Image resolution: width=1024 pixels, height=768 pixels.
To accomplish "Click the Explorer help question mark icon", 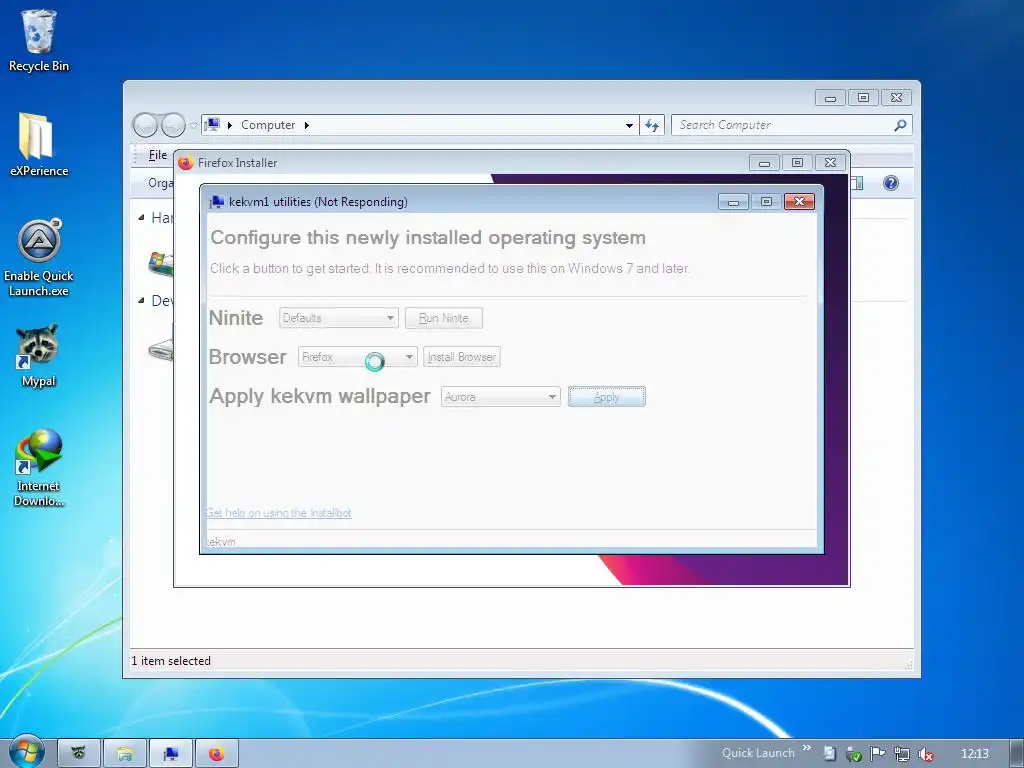I will (x=891, y=183).
